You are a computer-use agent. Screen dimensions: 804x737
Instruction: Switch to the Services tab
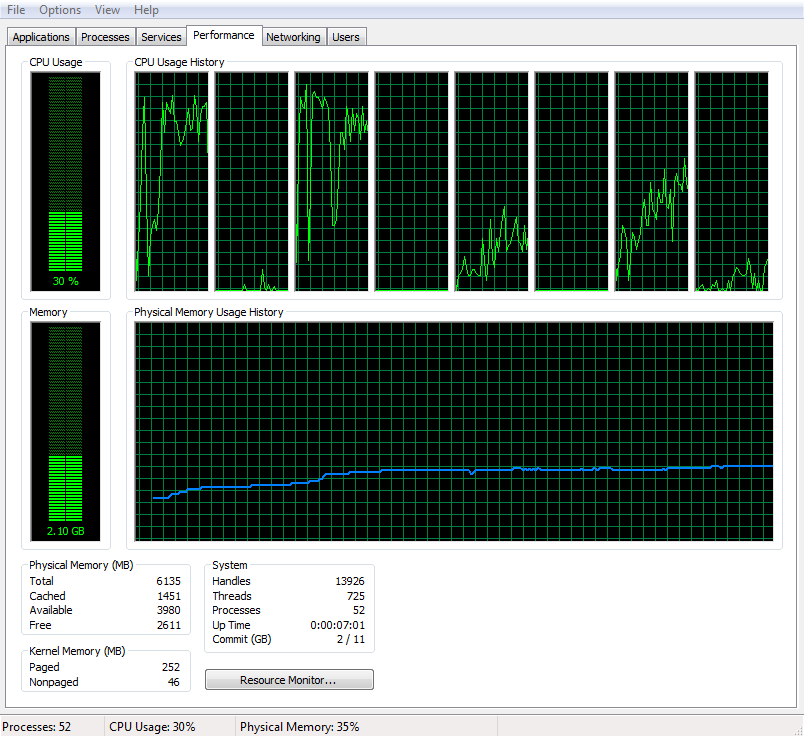click(161, 37)
